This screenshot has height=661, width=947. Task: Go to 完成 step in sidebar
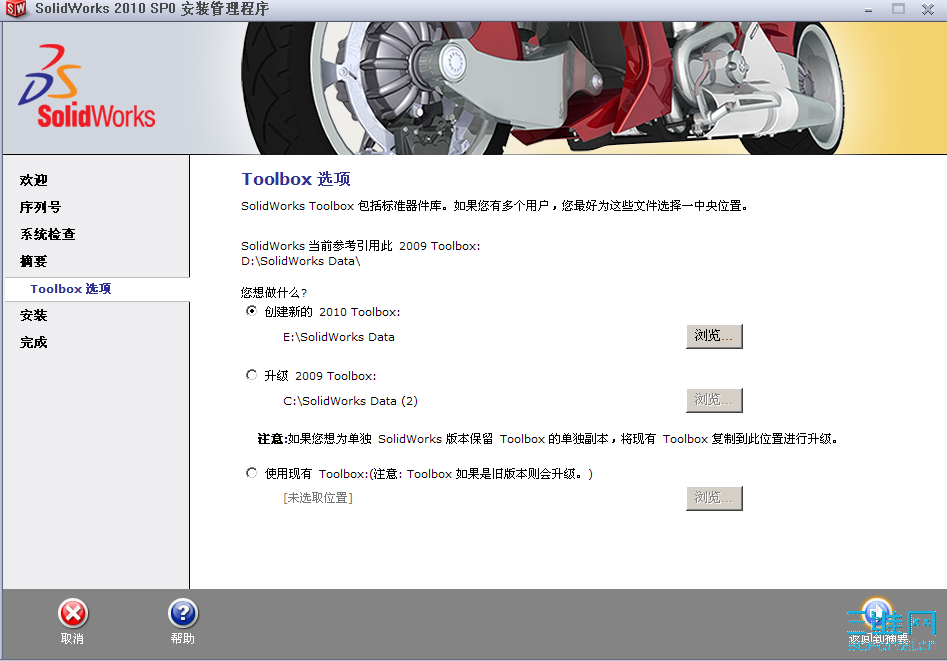(34, 343)
